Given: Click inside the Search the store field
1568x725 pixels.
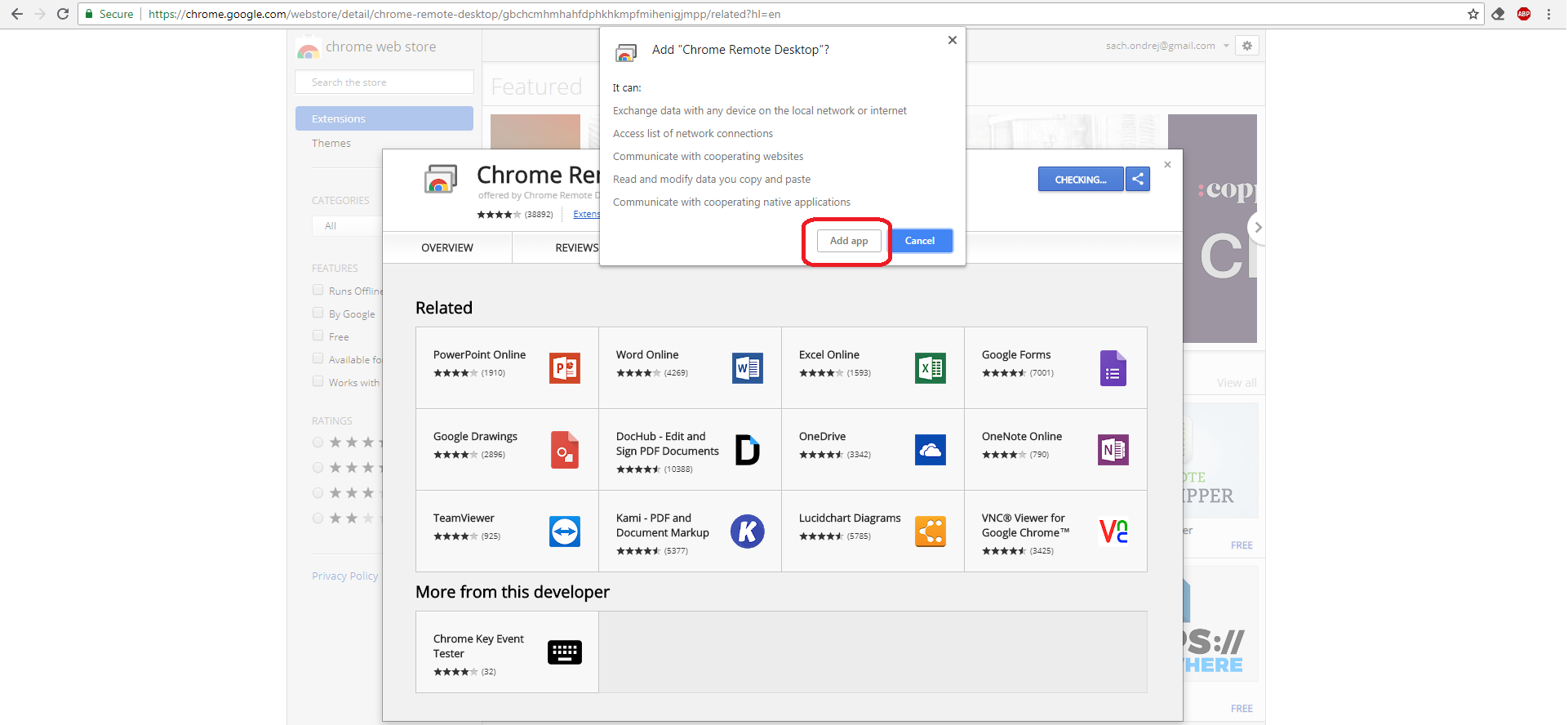Looking at the screenshot, I should click(x=384, y=82).
